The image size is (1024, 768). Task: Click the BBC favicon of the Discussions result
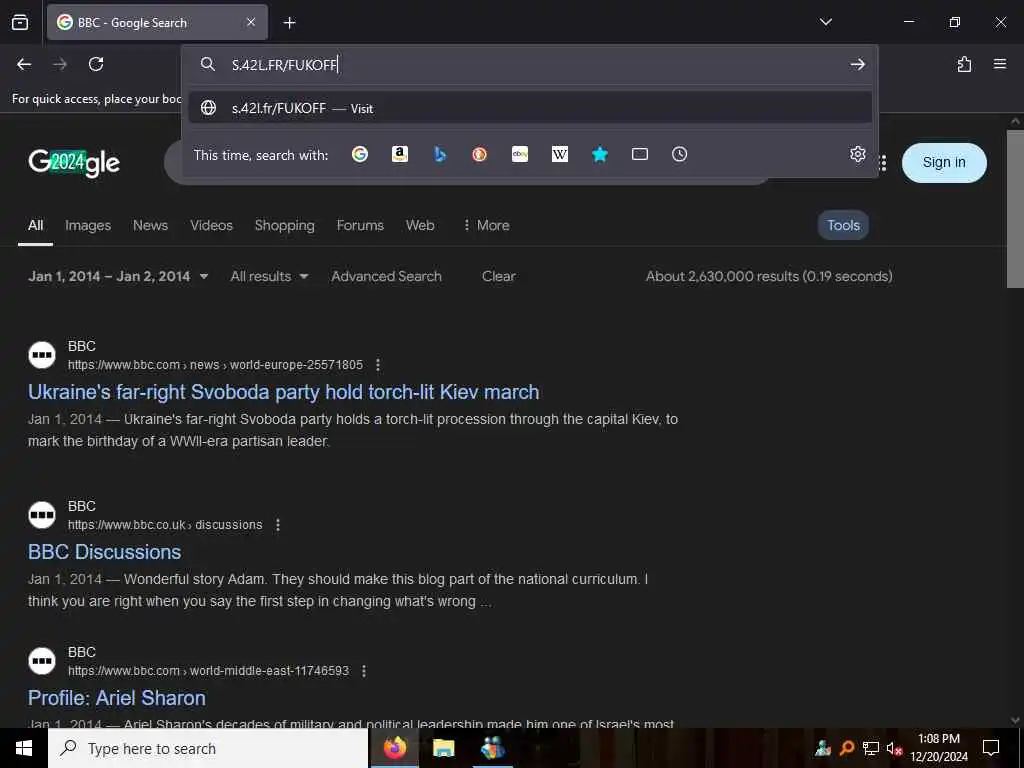point(42,515)
